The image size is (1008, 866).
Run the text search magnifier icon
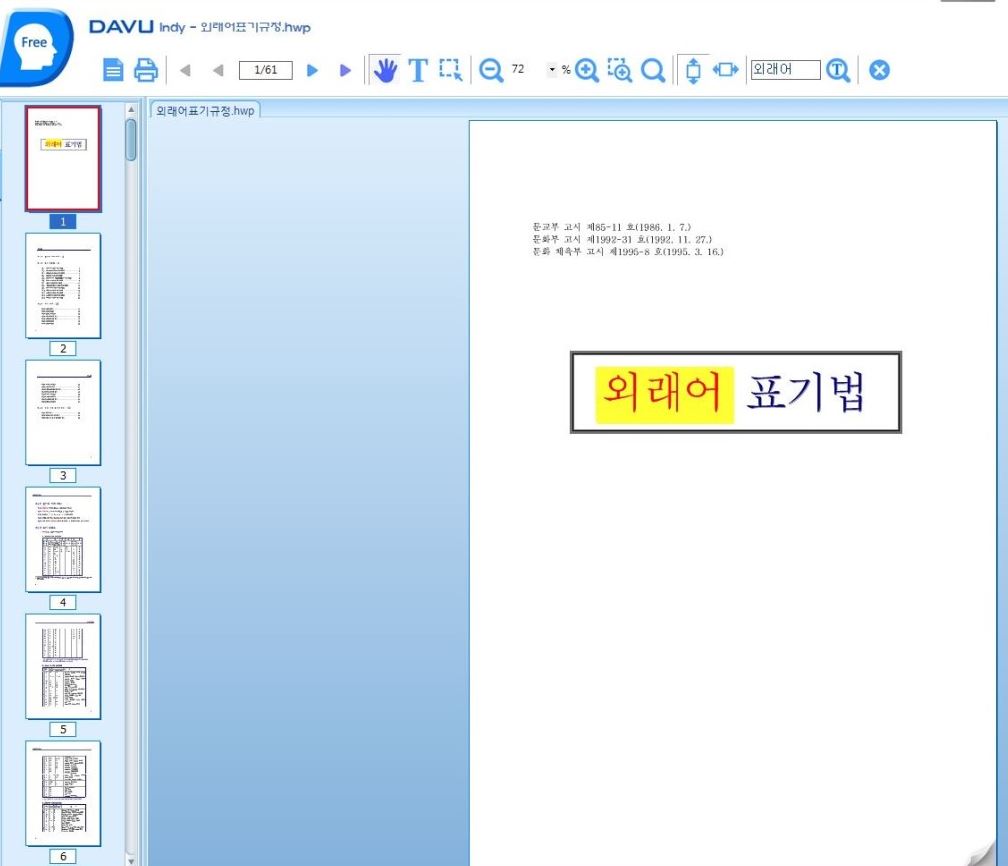[x=838, y=70]
